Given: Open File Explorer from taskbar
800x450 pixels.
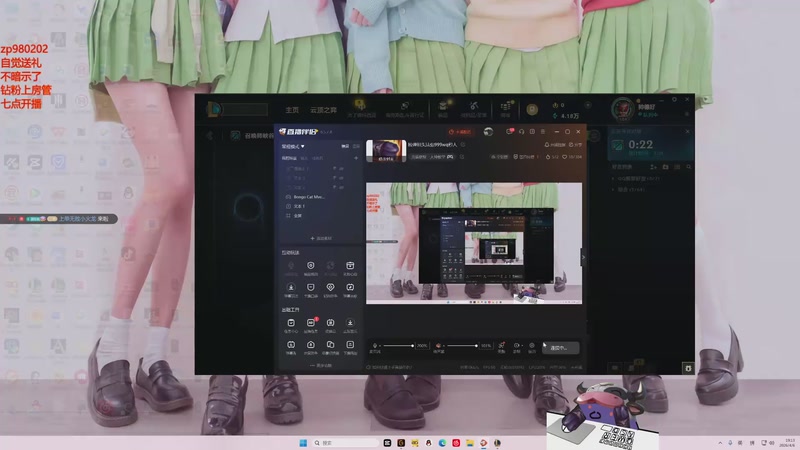Looking at the screenshot, I should coord(469,443).
